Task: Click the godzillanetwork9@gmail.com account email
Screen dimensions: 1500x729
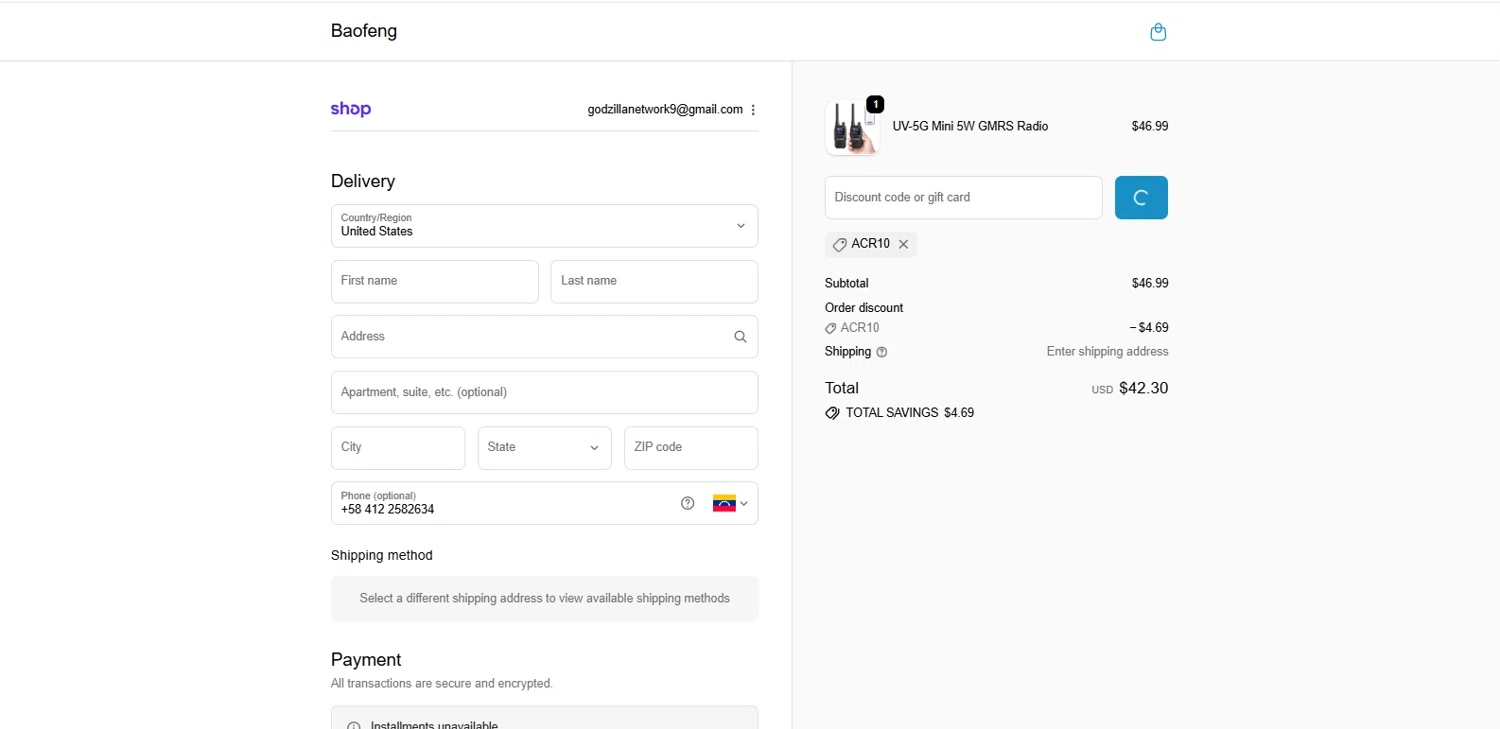Action: pos(665,110)
